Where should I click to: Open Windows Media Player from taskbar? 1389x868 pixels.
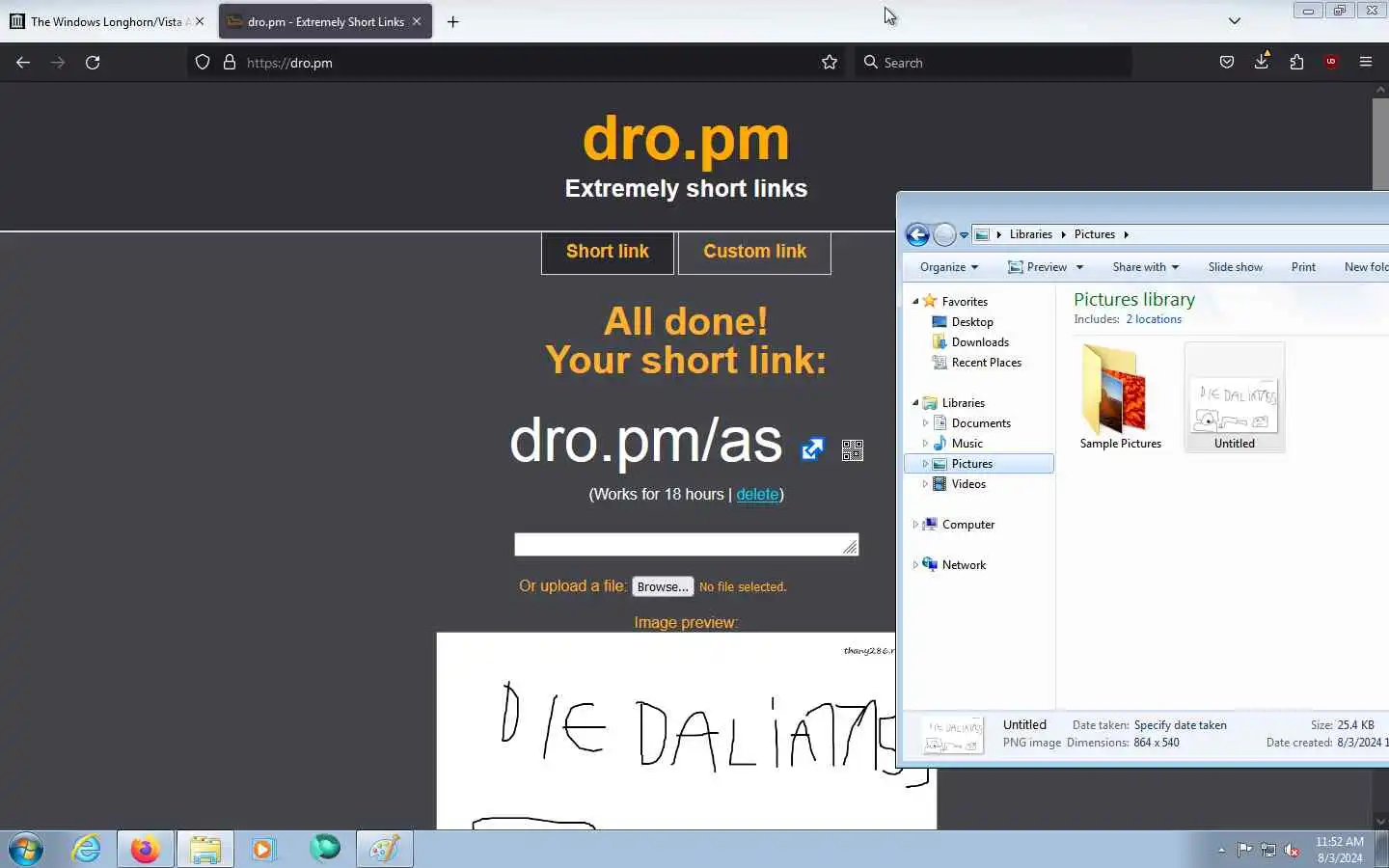263,850
